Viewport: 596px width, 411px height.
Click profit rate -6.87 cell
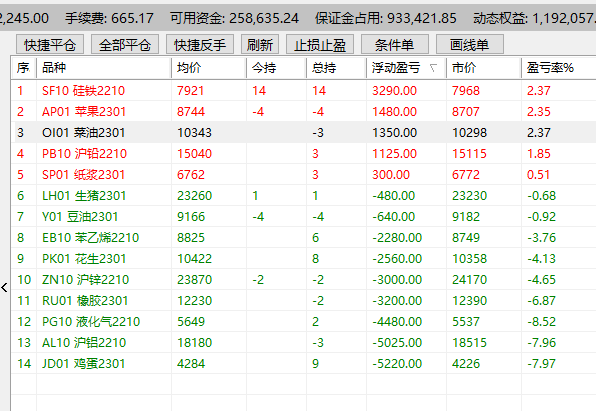[541, 301]
